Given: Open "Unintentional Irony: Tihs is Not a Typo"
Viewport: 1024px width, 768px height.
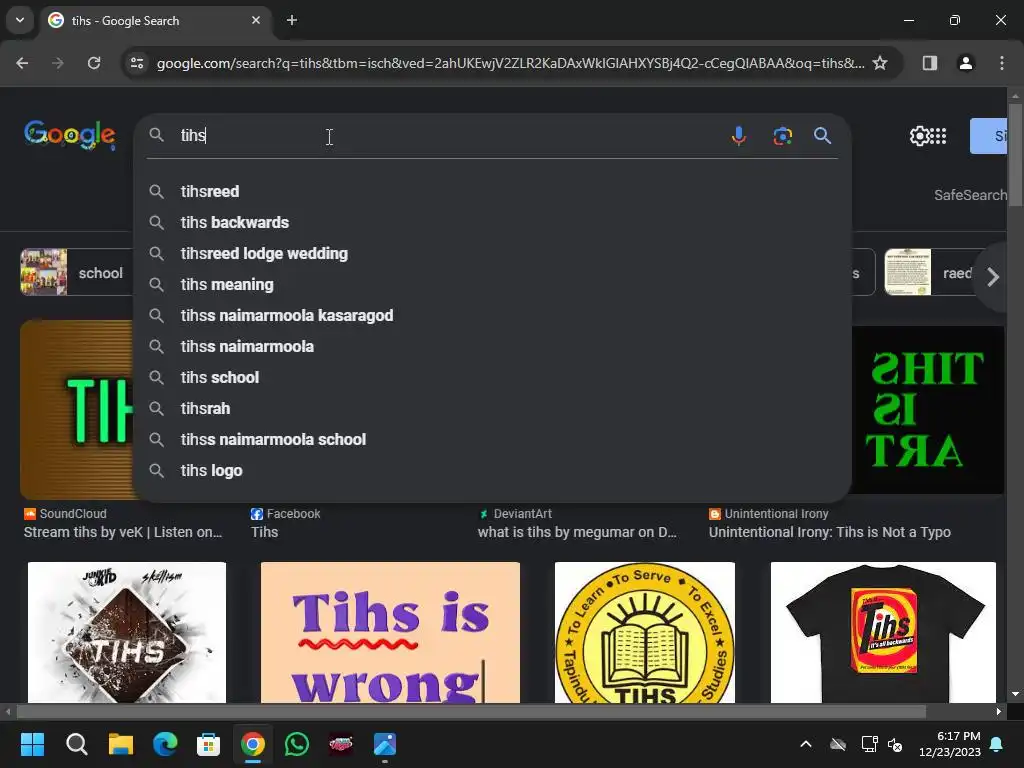Looking at the screenshot, I should tap(829, 532).
